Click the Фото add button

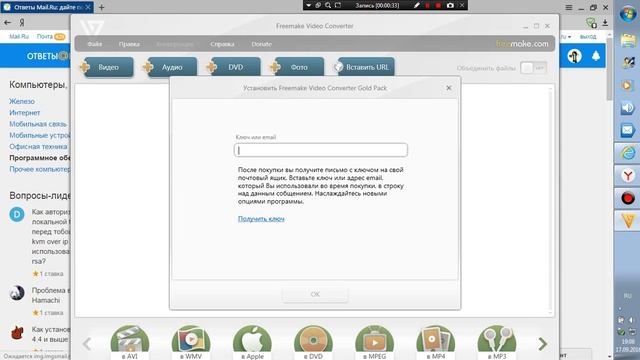click(x=298, y=67)
